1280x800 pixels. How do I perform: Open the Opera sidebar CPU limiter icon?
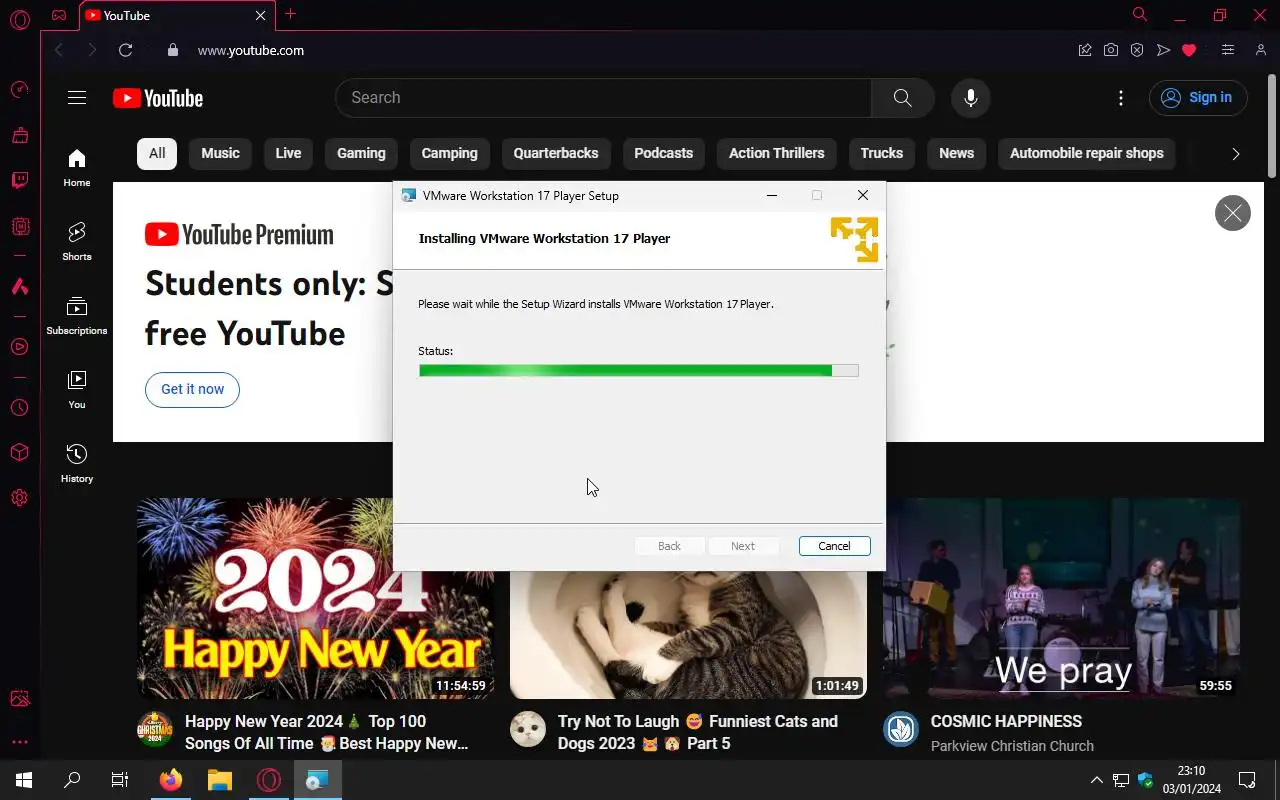19,227
